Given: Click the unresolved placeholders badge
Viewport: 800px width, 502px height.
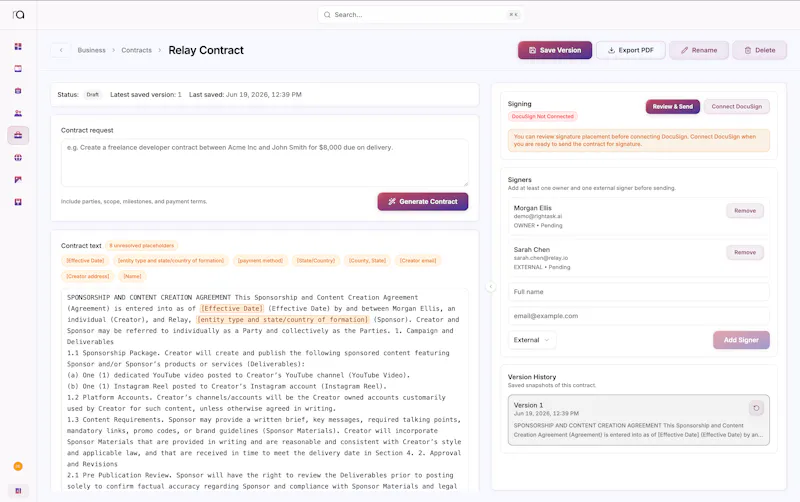Looking at the screenshot, I should coord(142,245).
